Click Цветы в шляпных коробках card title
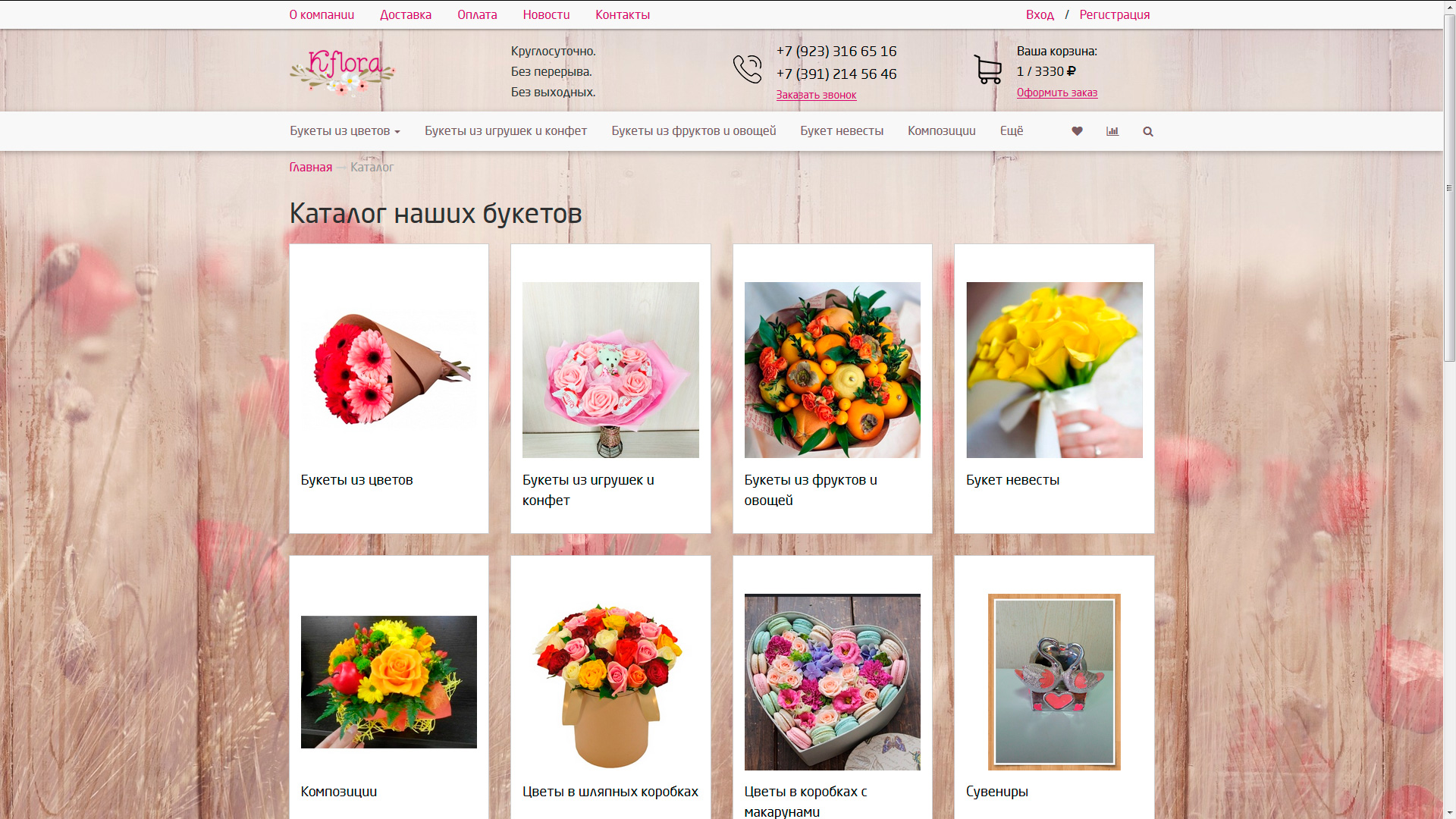This screenshot has width=1456, height=819. click(610, 792)
